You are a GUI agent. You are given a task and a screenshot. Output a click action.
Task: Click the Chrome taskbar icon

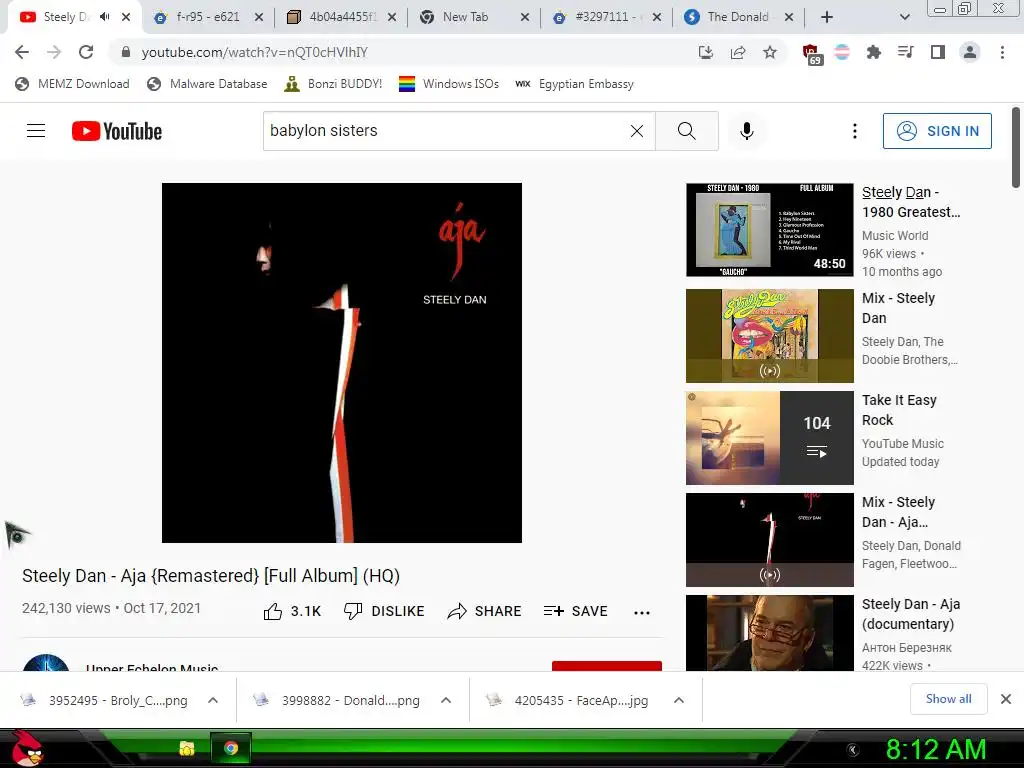click(231, 748)
